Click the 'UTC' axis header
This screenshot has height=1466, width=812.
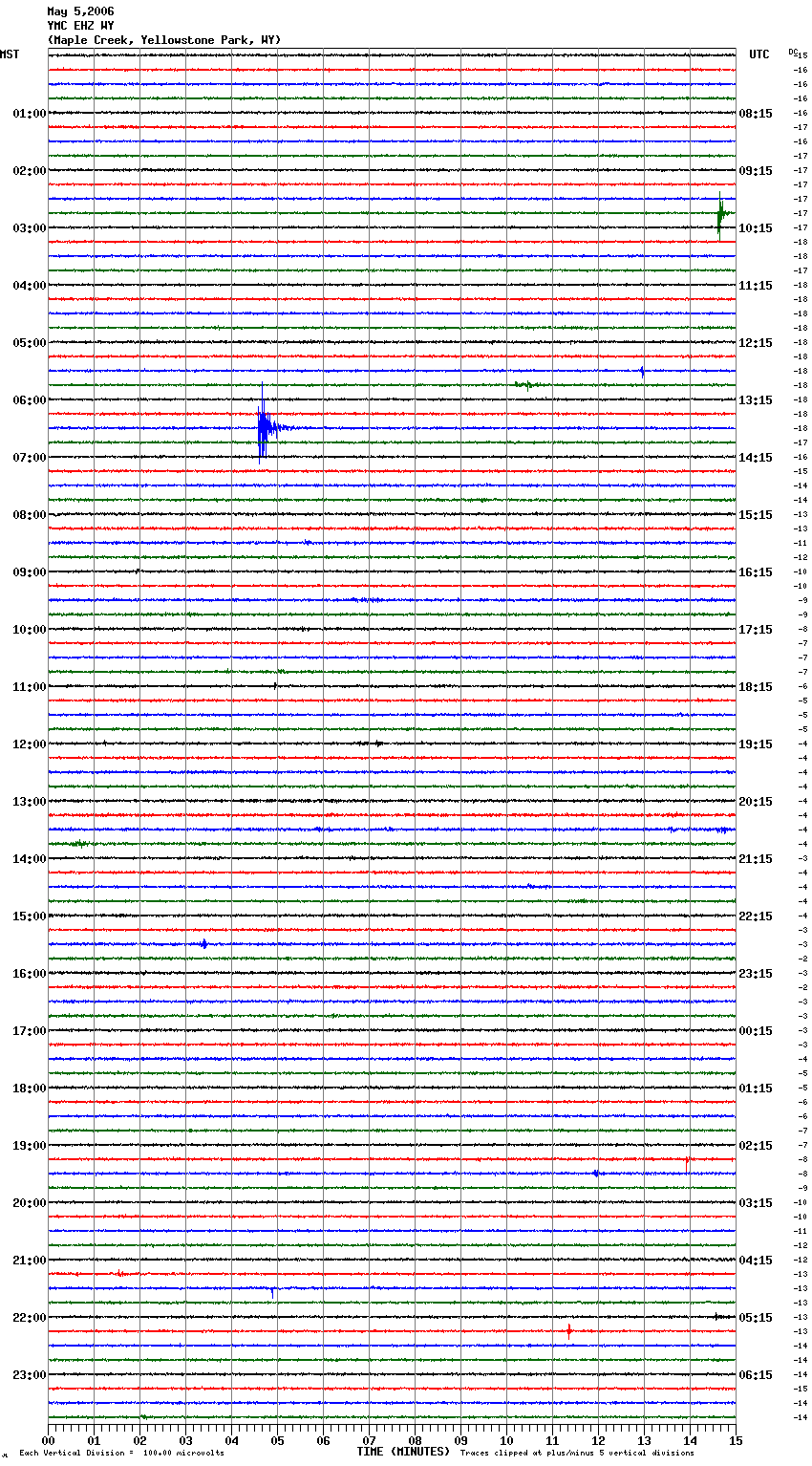click(x=759, y=54)
